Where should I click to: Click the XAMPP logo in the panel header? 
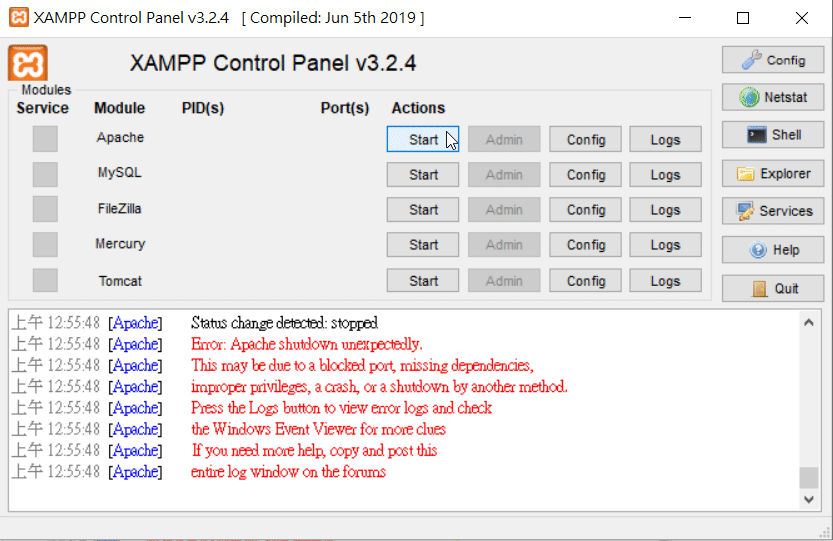tap(28, 63)
